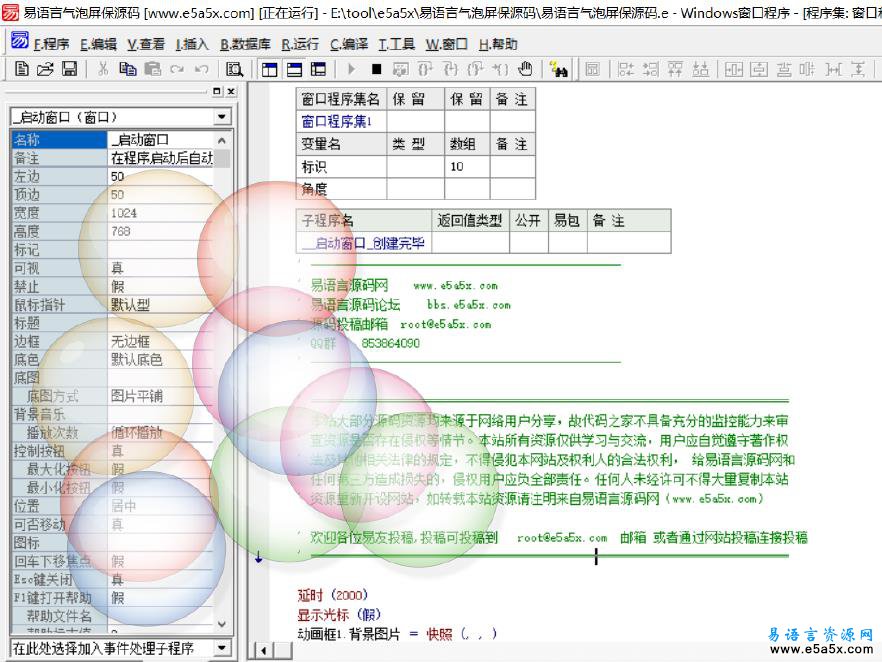
Task: Click the align bottom edges icon
Action: 700,69
